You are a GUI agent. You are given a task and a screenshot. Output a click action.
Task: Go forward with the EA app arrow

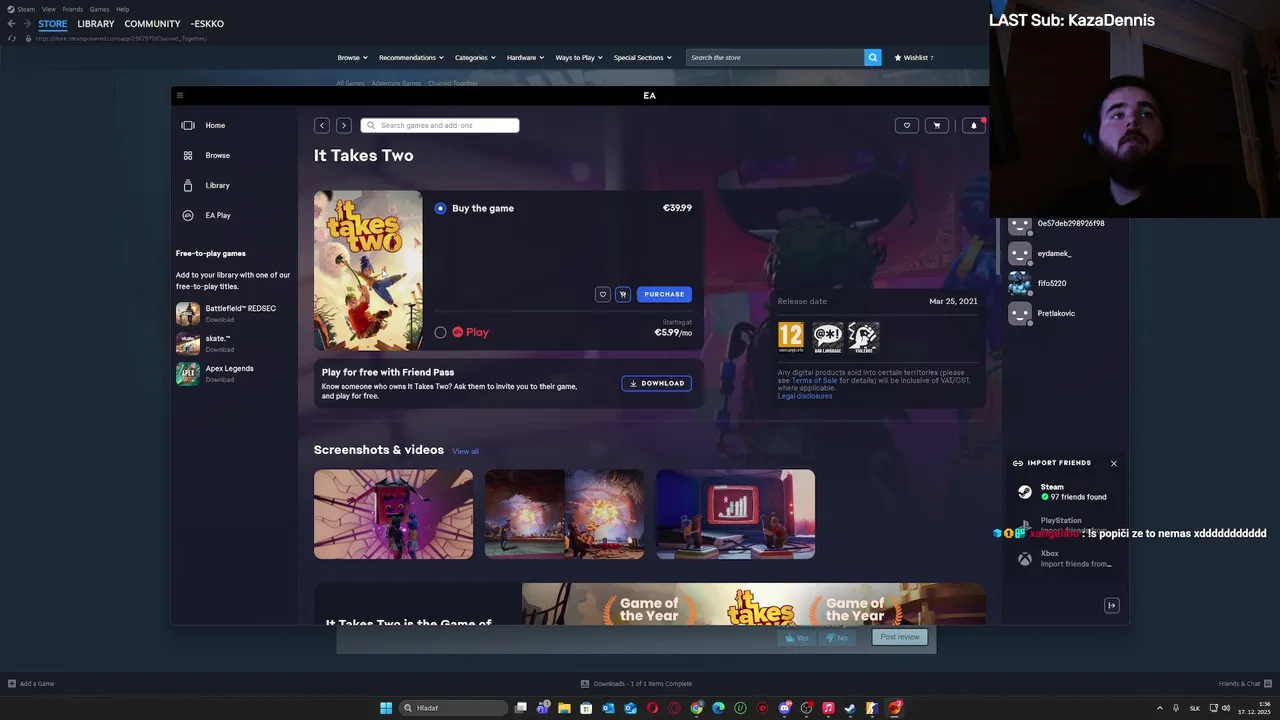tap(343, 125)
